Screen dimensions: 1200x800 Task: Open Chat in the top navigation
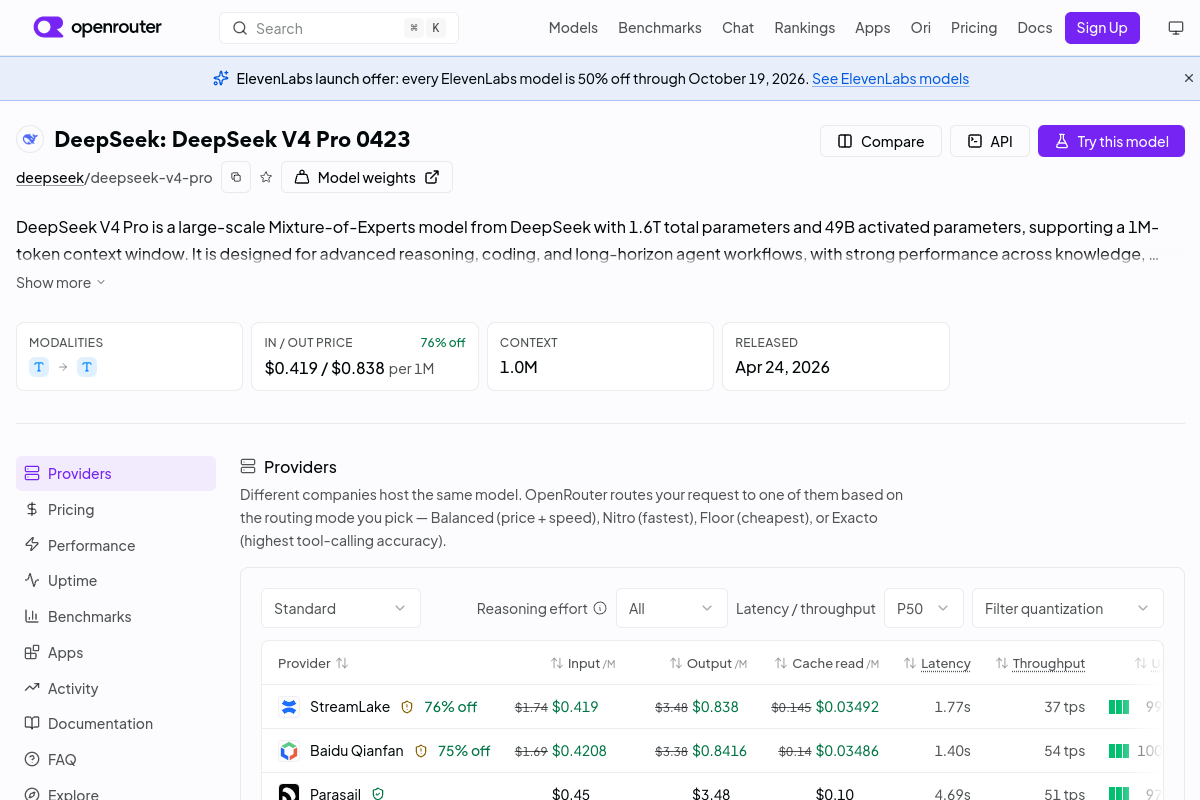point(738,28)
